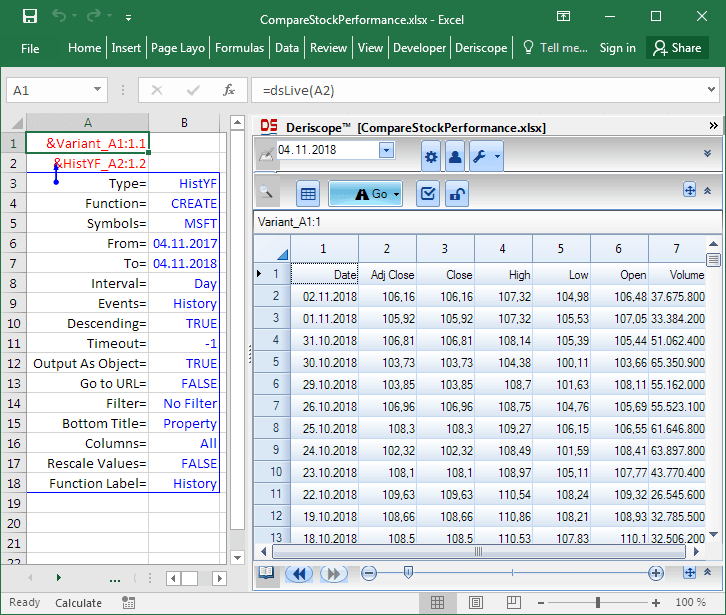This screenshot has width=726, height=615.
Task: Expand the formula bar with the chevron
Action: tap(712, 90)
